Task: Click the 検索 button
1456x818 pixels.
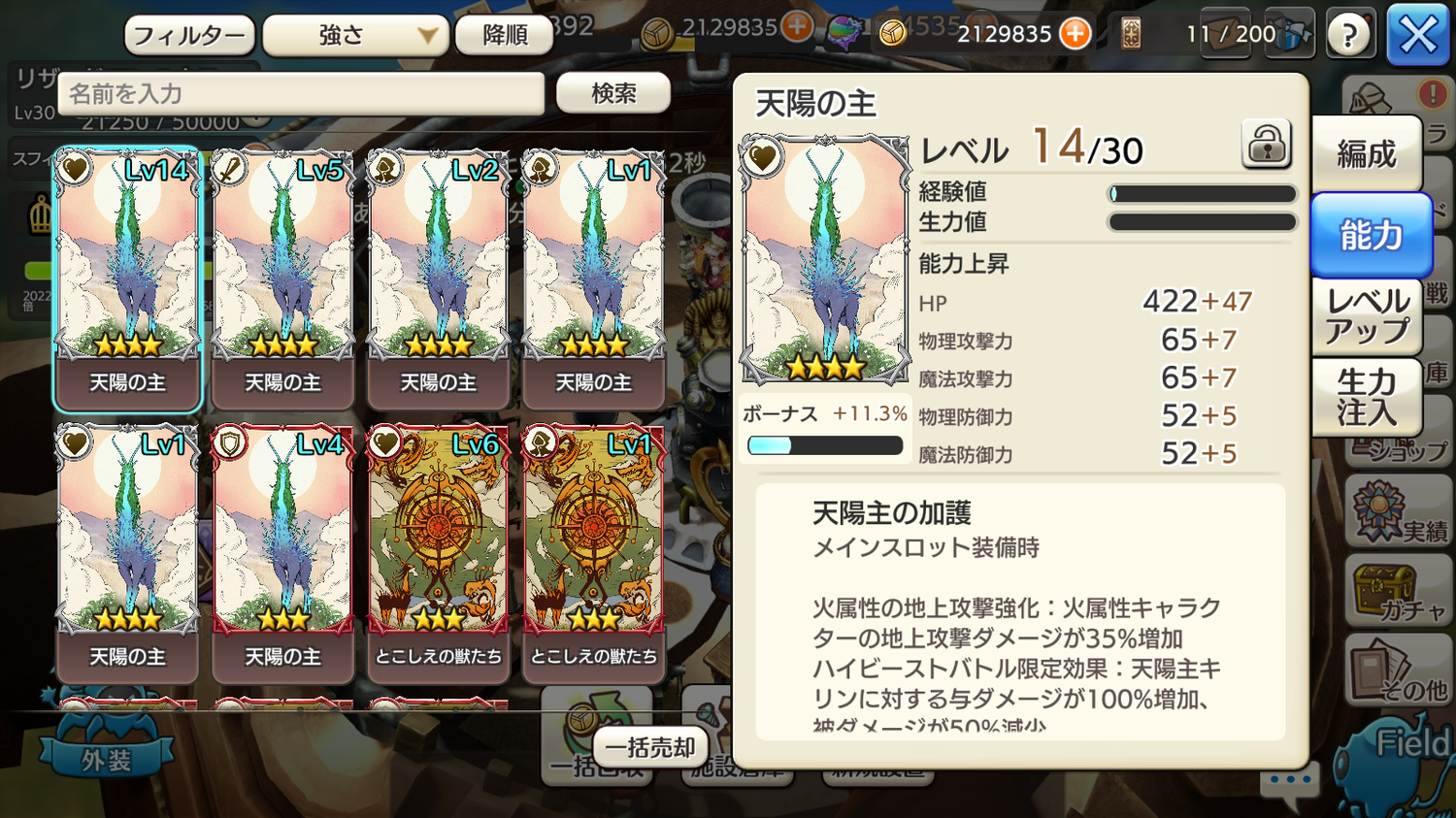Action: point(613,93)
